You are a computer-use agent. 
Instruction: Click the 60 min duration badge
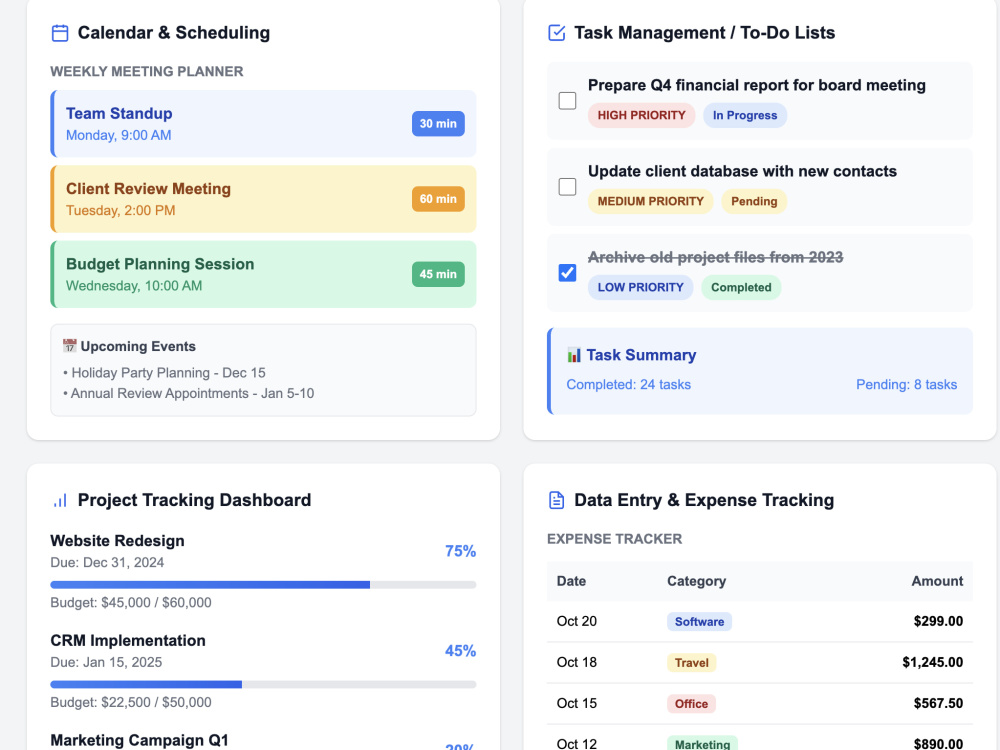438,199
